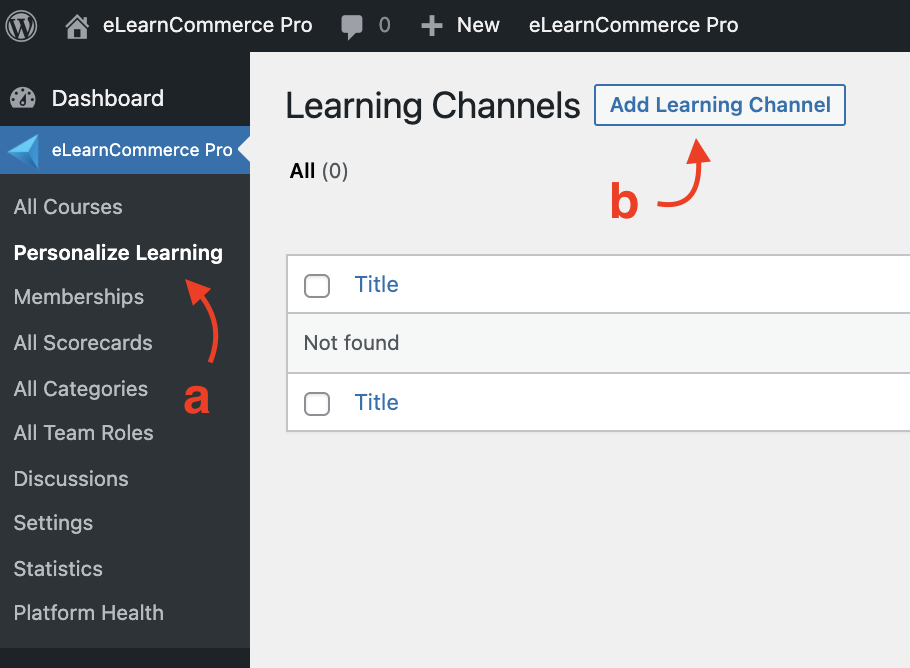The width and height of the screenshot is (910, 668).
Task: Click the Dashboard gauge icon
Action: point(23,99)
